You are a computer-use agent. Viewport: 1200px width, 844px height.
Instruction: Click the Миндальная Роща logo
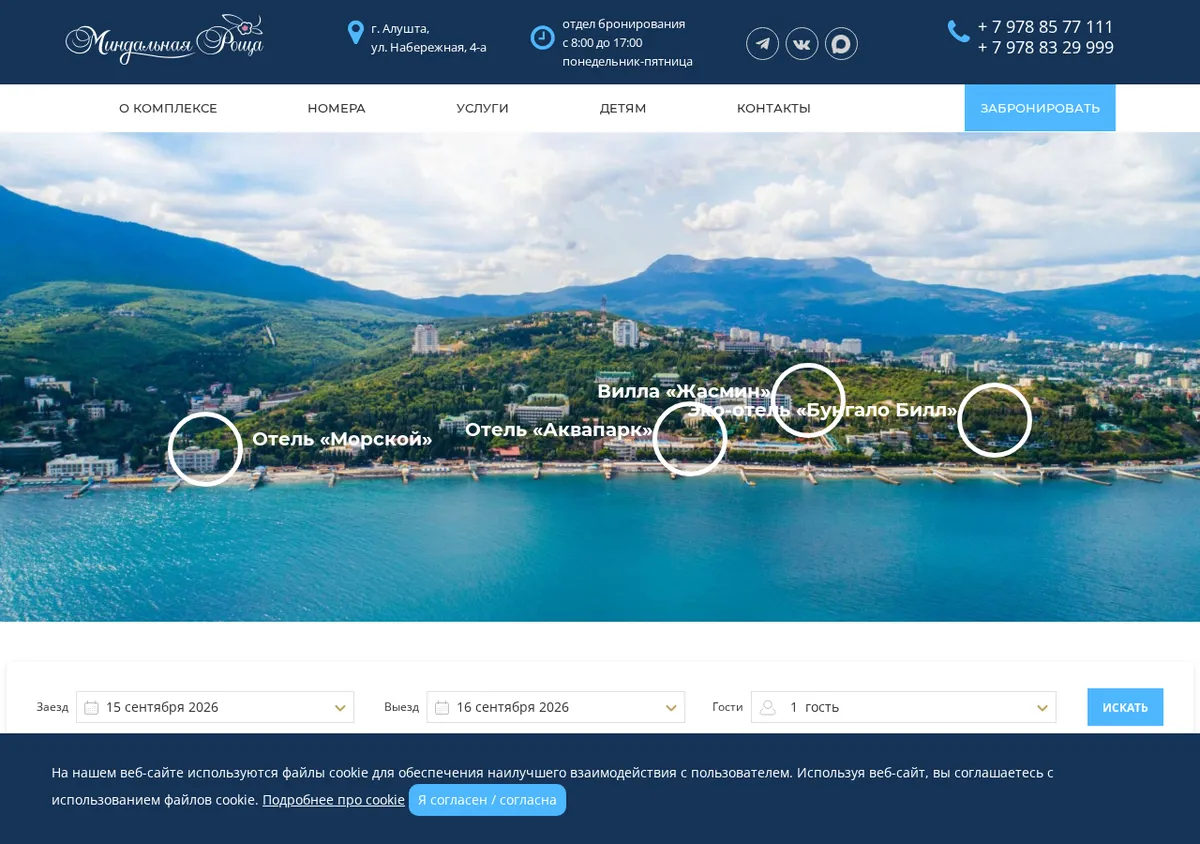[x=164, y=40]
